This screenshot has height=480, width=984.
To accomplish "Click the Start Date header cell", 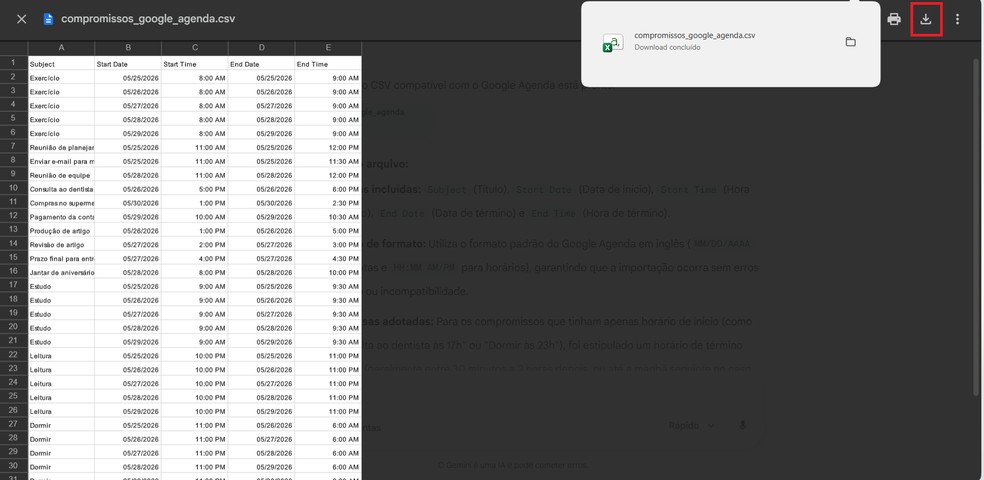I will click(x=128, y=64).
